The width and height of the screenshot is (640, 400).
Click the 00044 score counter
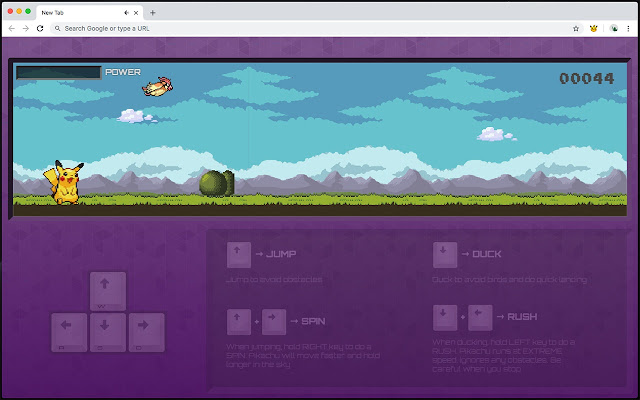(x=587, y=78)
